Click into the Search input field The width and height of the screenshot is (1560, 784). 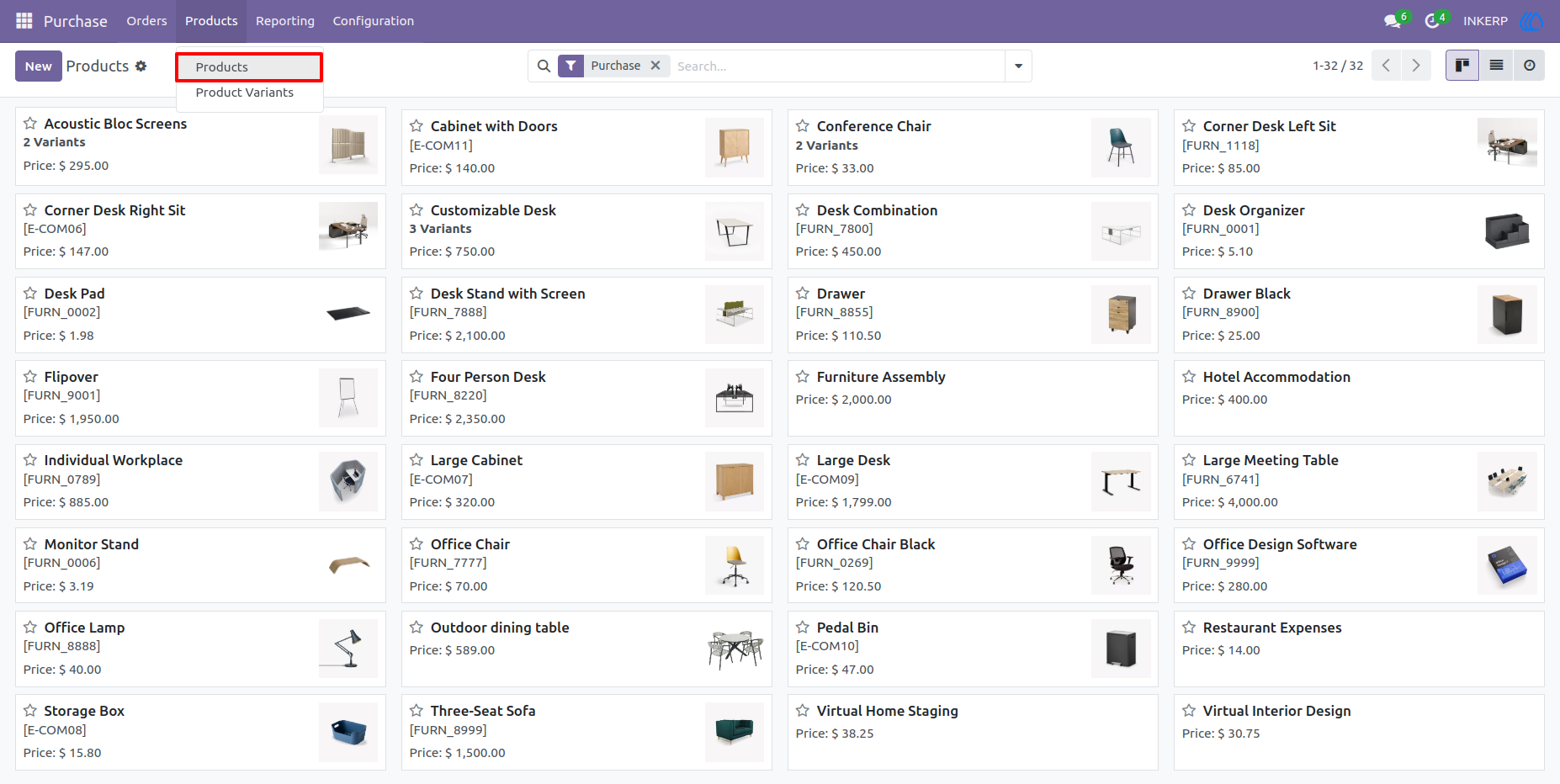(837, 66)
